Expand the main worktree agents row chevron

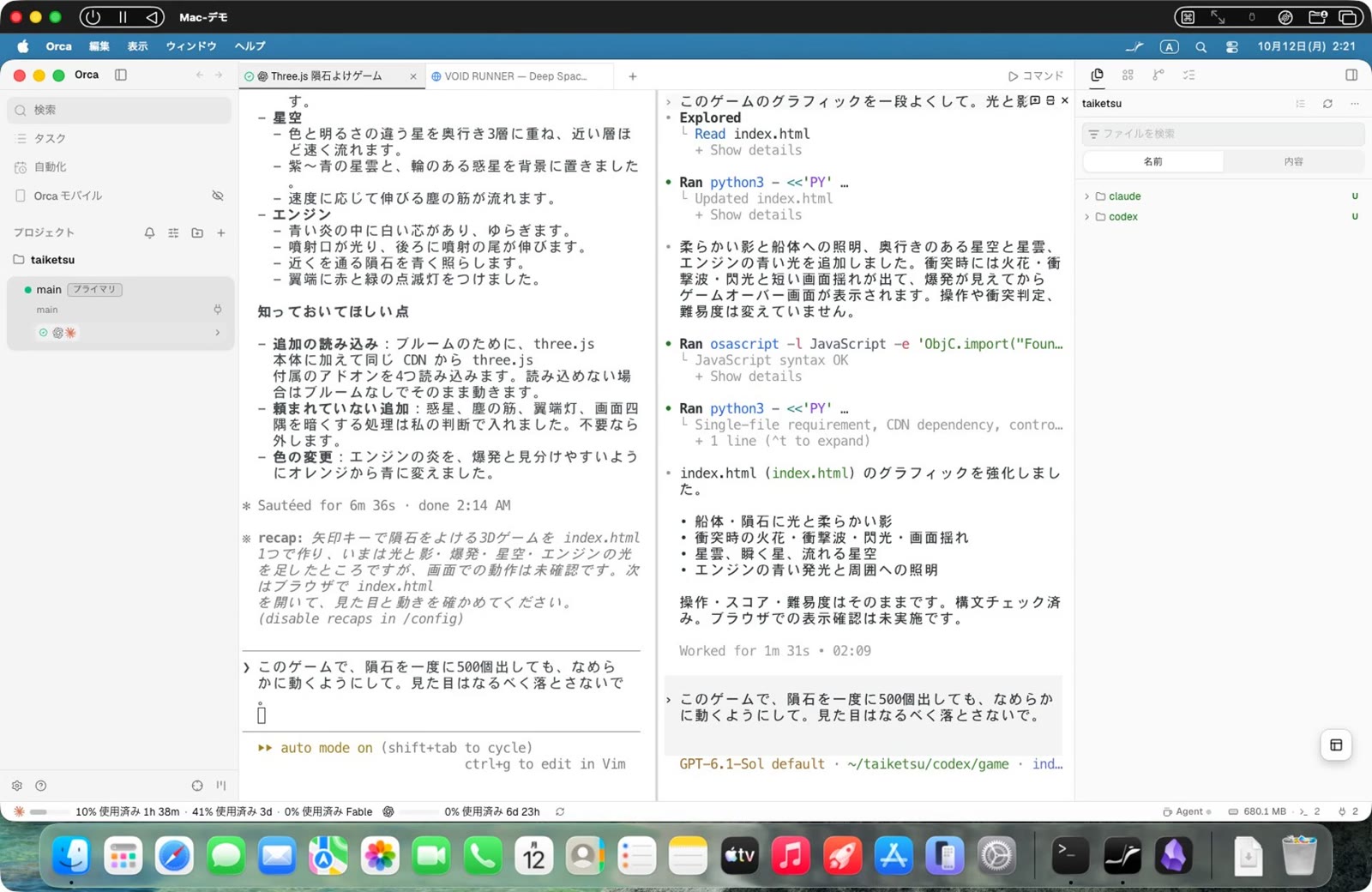pos(217,333)
